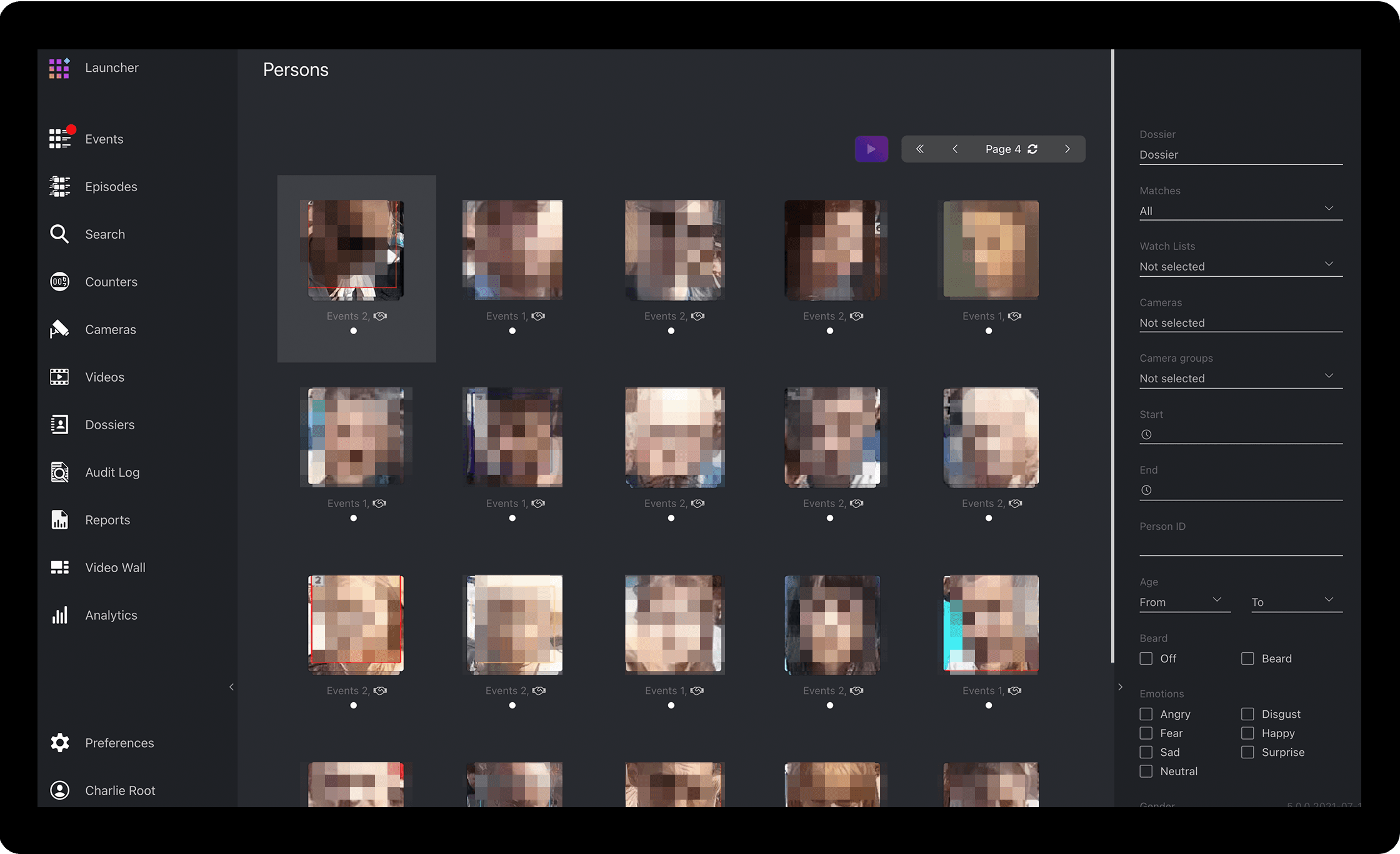The height and width of the screenshot is (854, 1400).
Task: Select Reports in the sidebar menu
Action: (107, 520)
